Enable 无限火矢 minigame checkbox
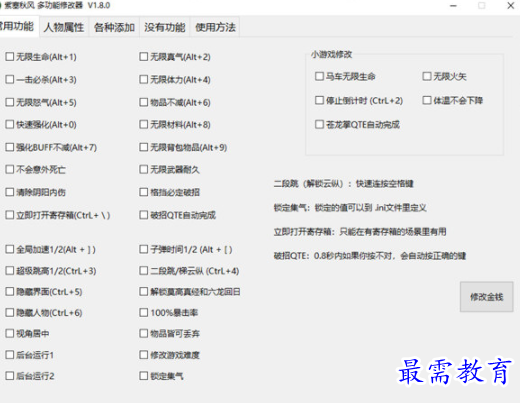 (427, 76)
